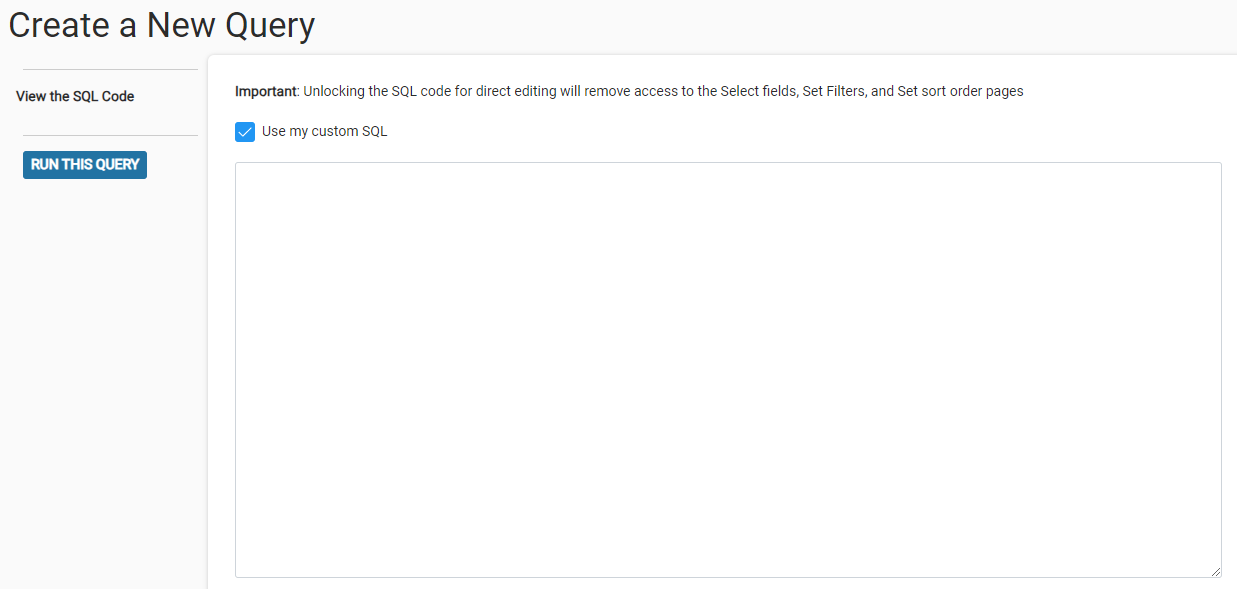
Task: Click the divider line above View the SQL Code
Action: click(110, 70)
